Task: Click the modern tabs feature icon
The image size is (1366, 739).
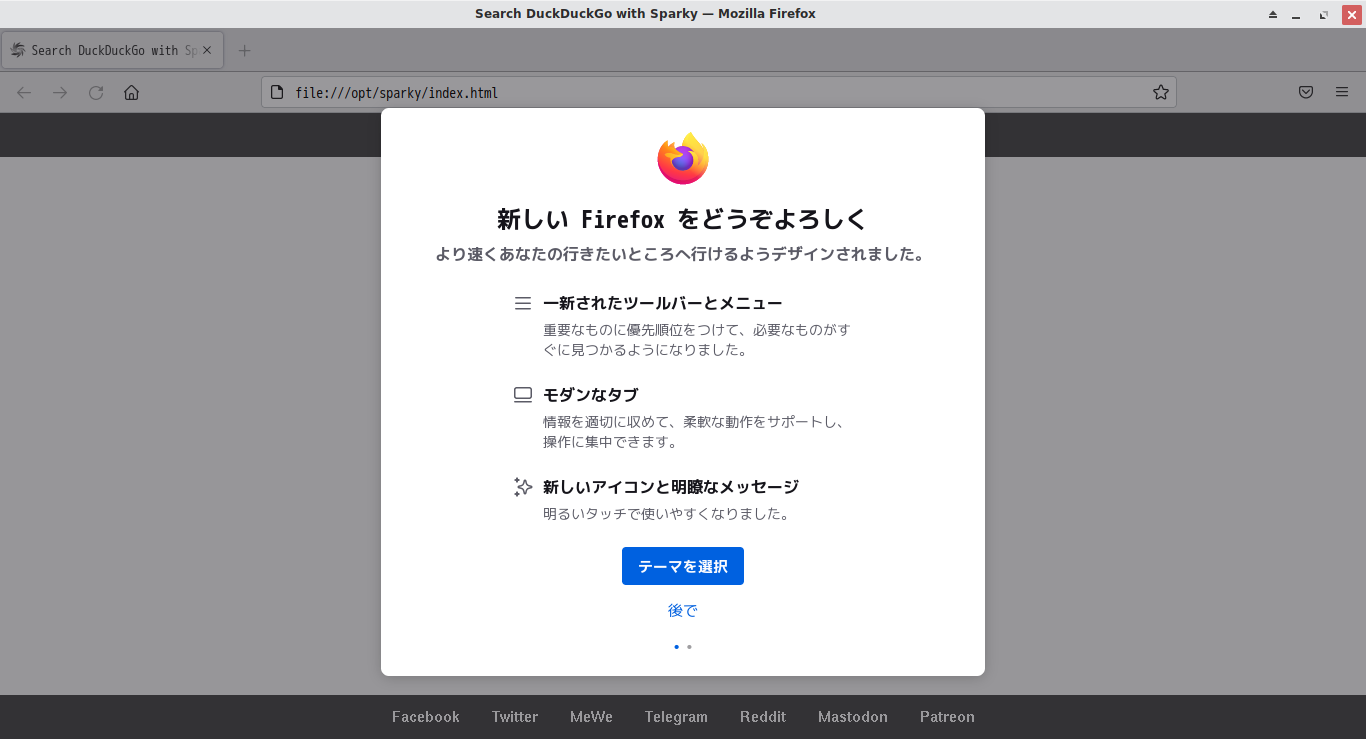Action: point(522,395)
